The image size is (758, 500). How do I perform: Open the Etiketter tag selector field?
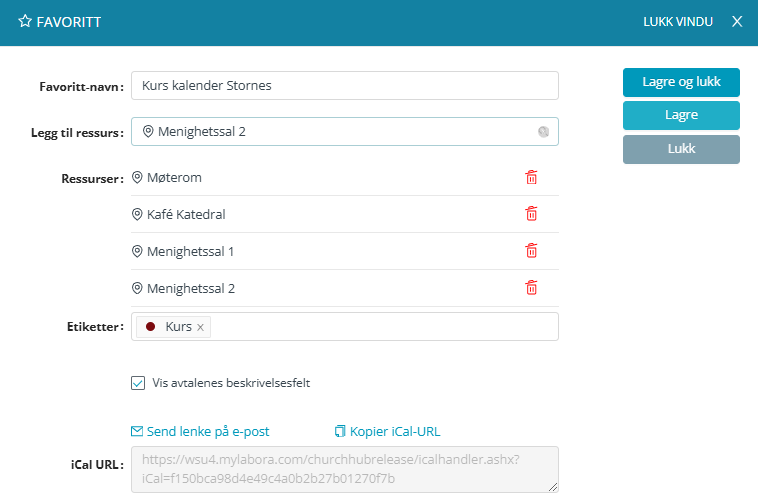pyautogui.click(x=380, y=327)
